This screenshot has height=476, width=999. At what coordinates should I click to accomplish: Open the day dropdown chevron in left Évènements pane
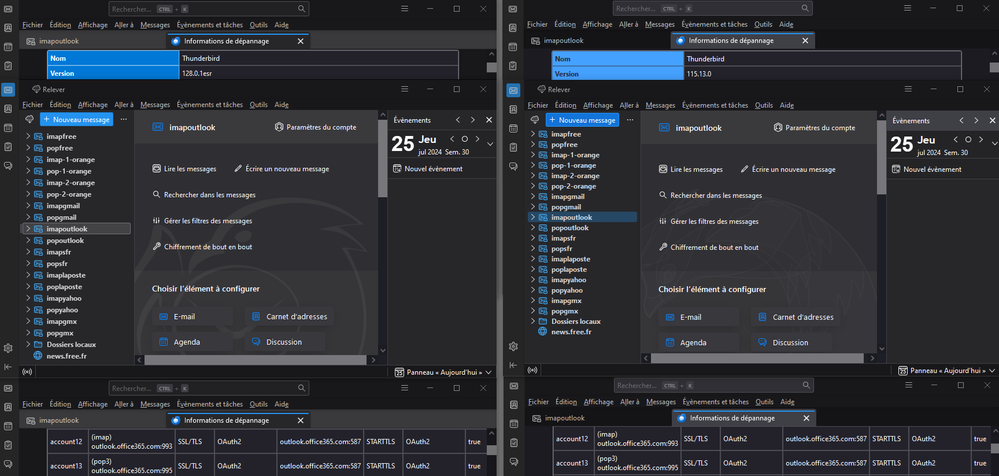(490, 144)
